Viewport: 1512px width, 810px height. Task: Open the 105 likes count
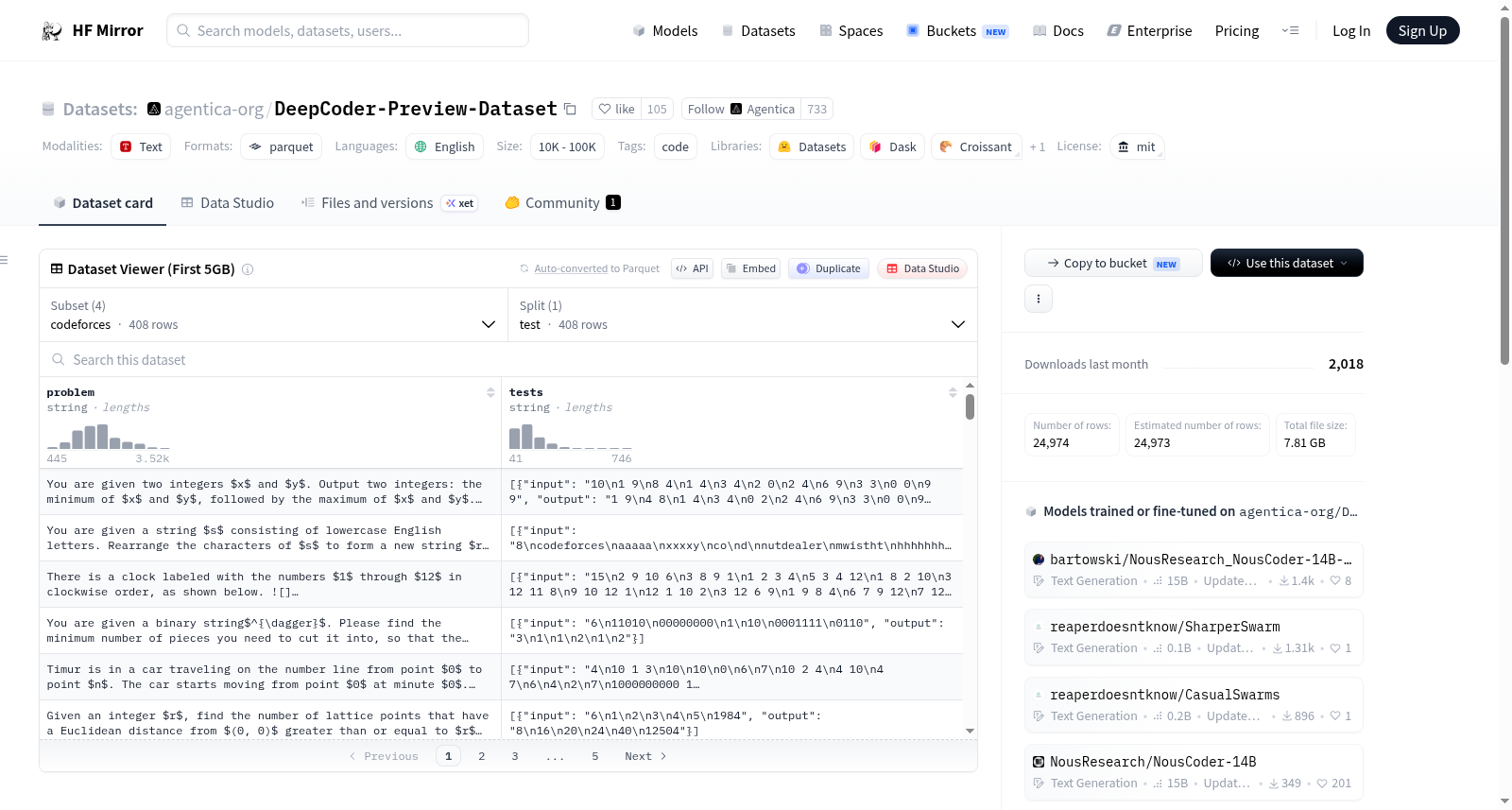point(657,109)
